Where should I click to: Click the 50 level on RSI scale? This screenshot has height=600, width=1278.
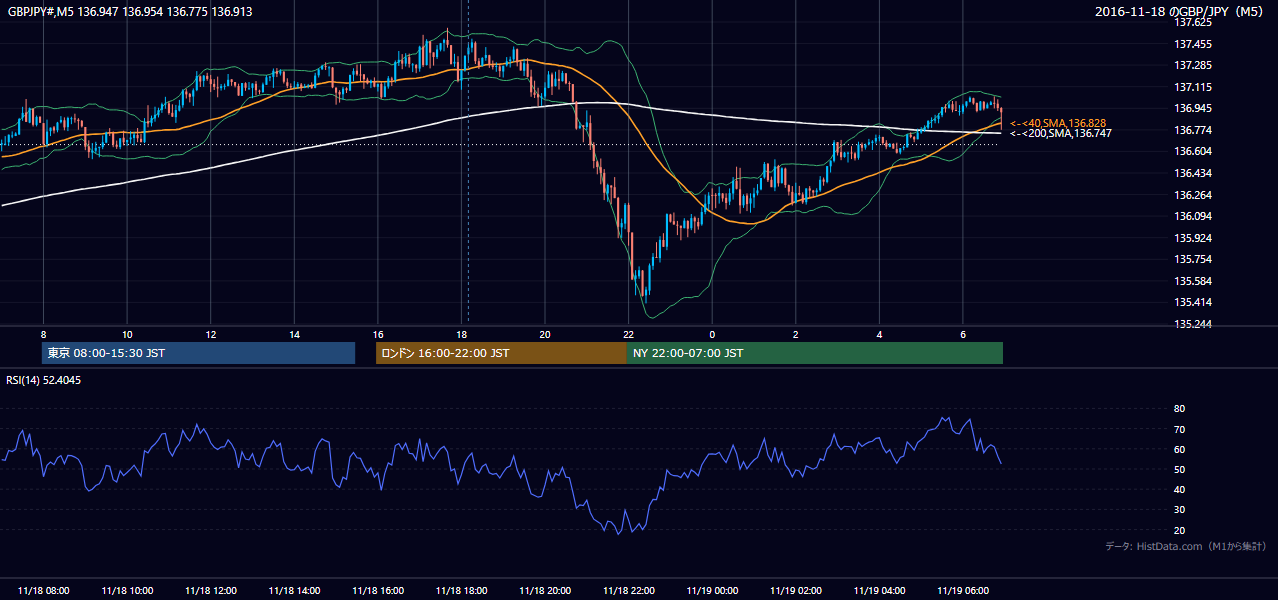pos(1180,469)
